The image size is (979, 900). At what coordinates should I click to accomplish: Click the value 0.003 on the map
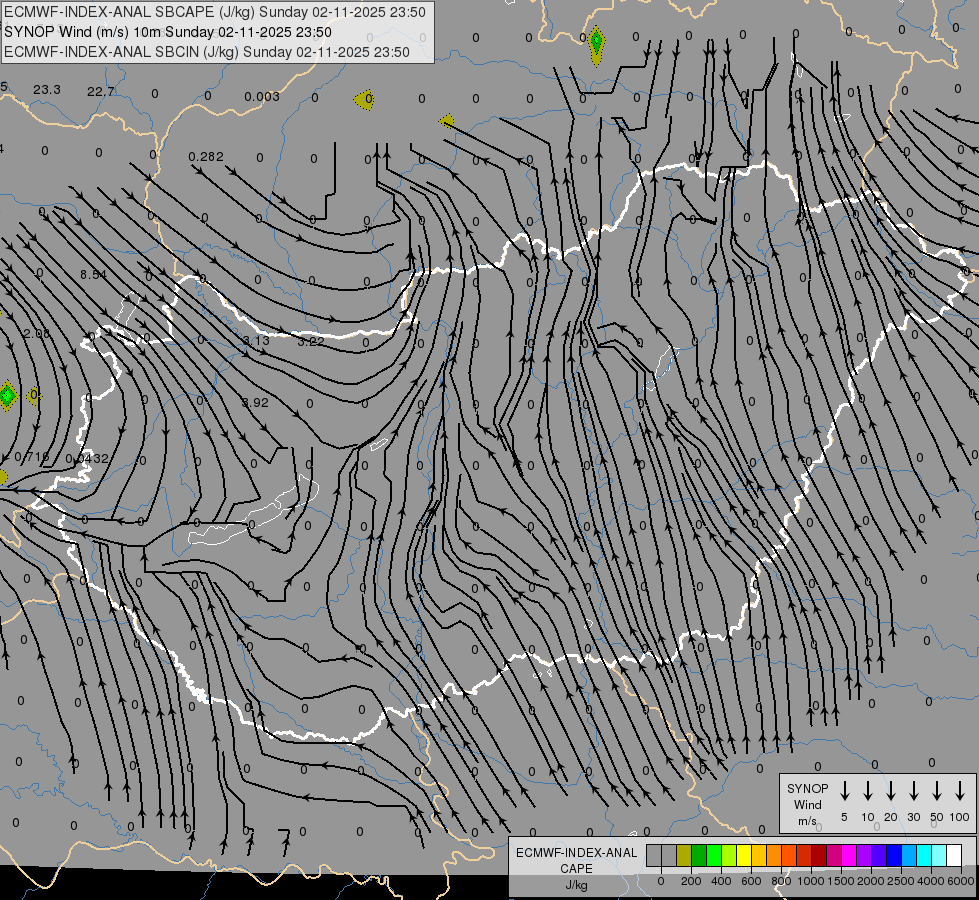point(262,96)
